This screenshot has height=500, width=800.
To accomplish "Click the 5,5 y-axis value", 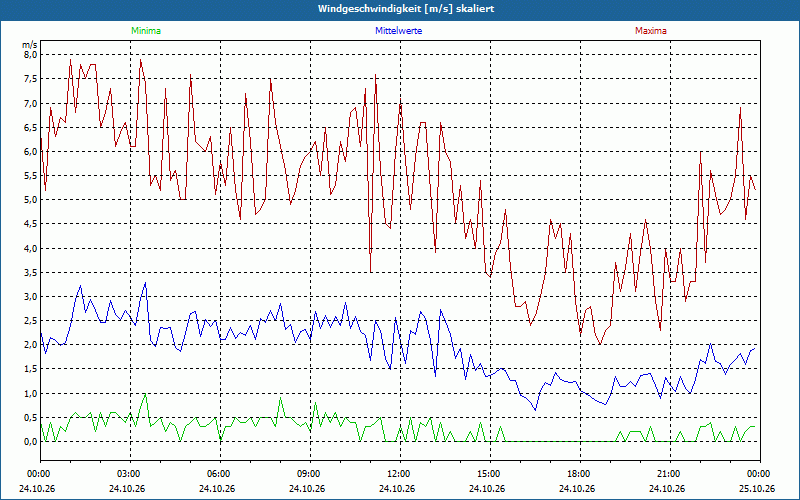I will (31, 176).
